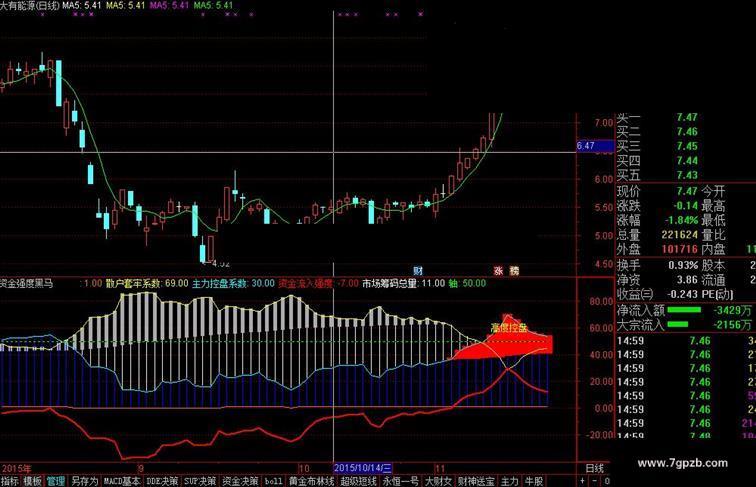The width and height of the screenshot is (756, 487).
Task: Click the 资金流入强度 label
Action: pyautogui.click(x=306, y=283)
